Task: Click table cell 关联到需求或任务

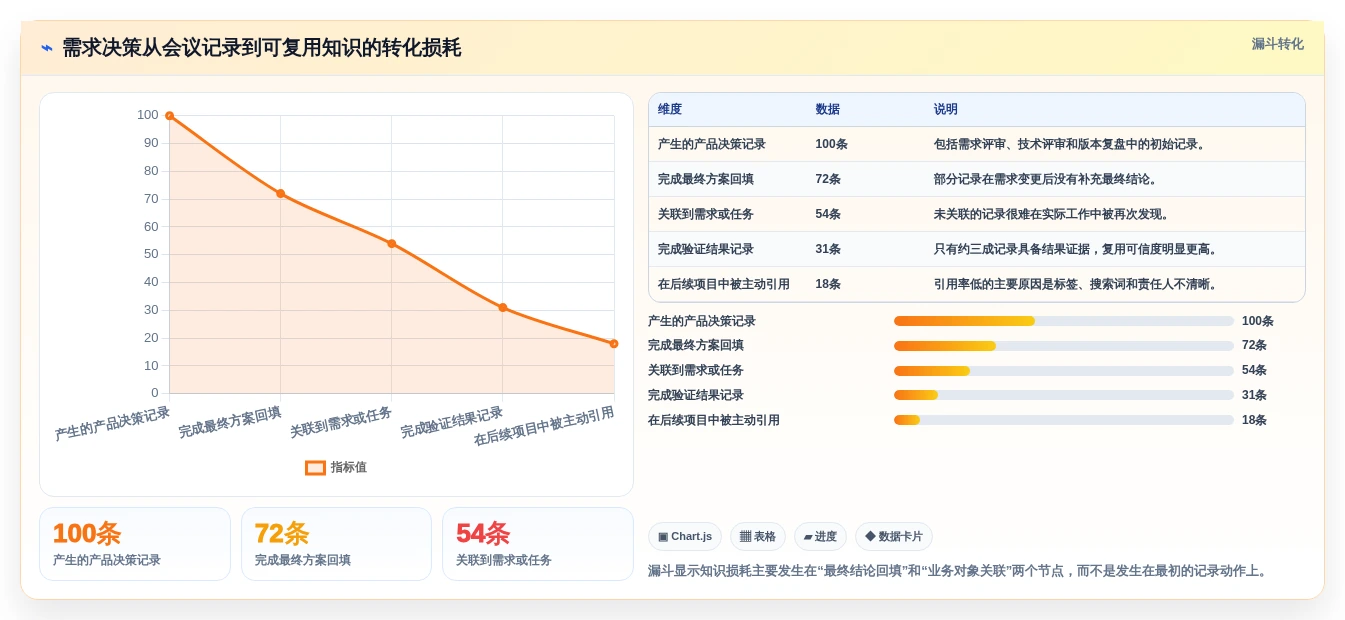Action: [706, 214]
